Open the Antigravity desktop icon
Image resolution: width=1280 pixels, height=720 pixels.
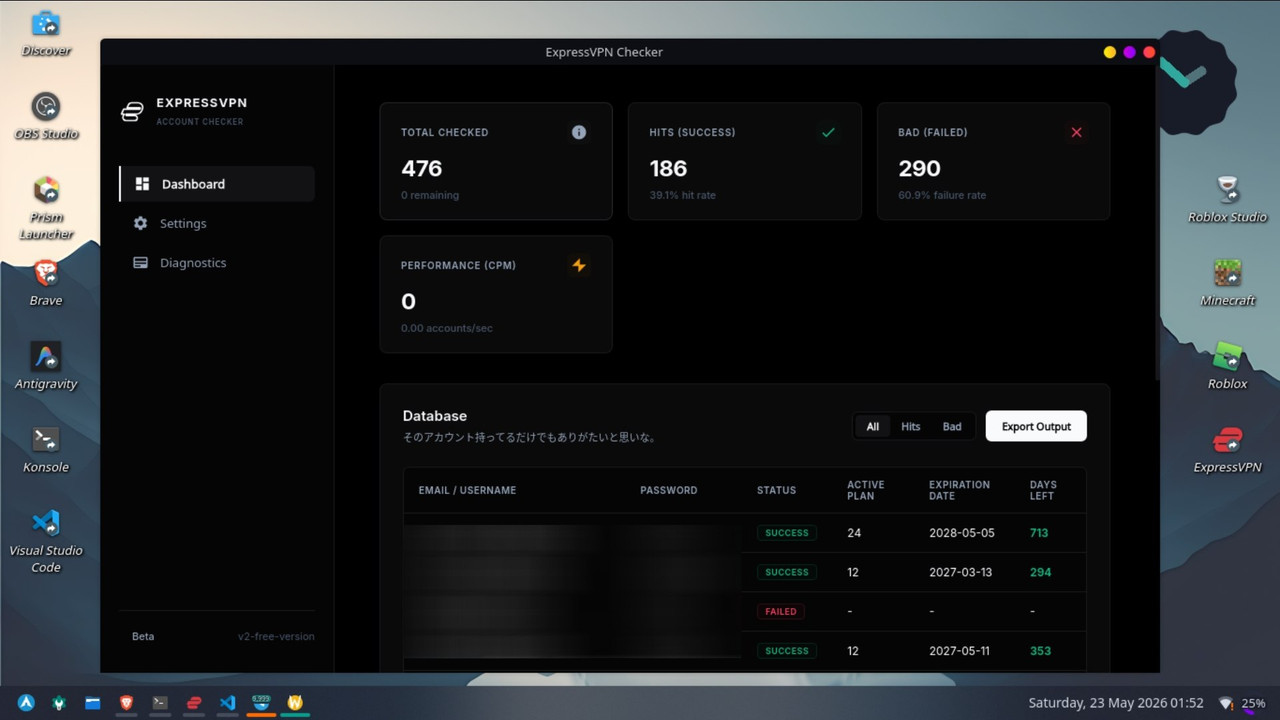46,366
